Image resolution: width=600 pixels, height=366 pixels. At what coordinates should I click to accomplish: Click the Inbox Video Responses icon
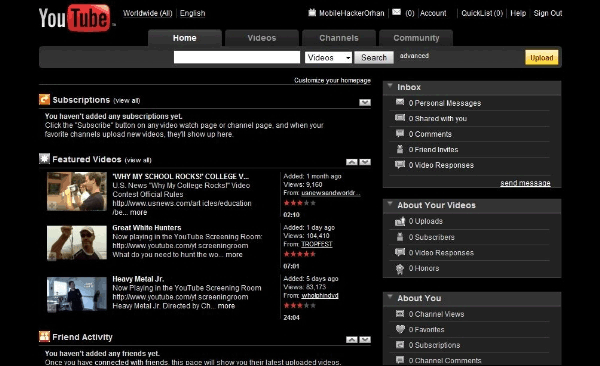click(x=400, y=165)
